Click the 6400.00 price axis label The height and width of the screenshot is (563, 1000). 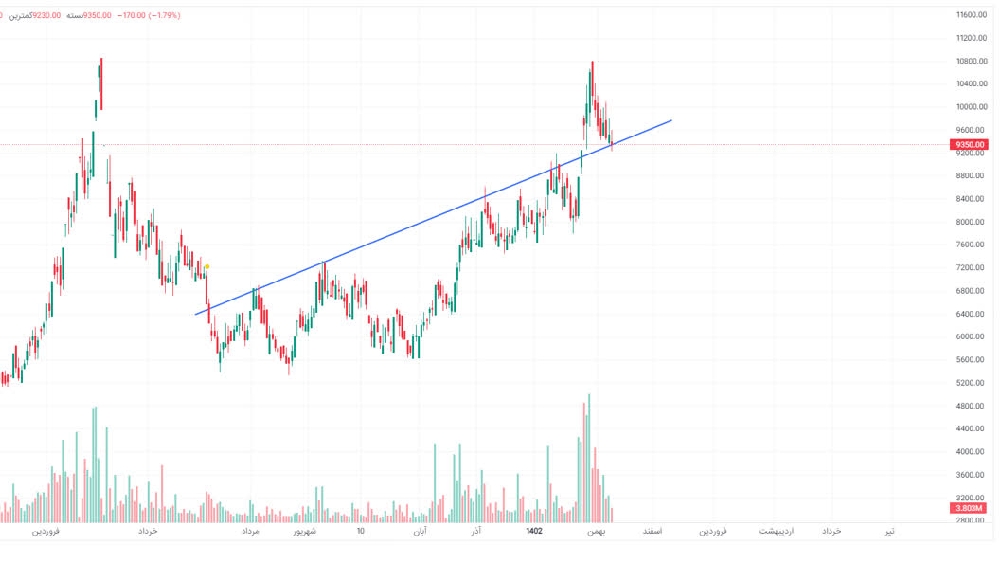coord(971,314)
